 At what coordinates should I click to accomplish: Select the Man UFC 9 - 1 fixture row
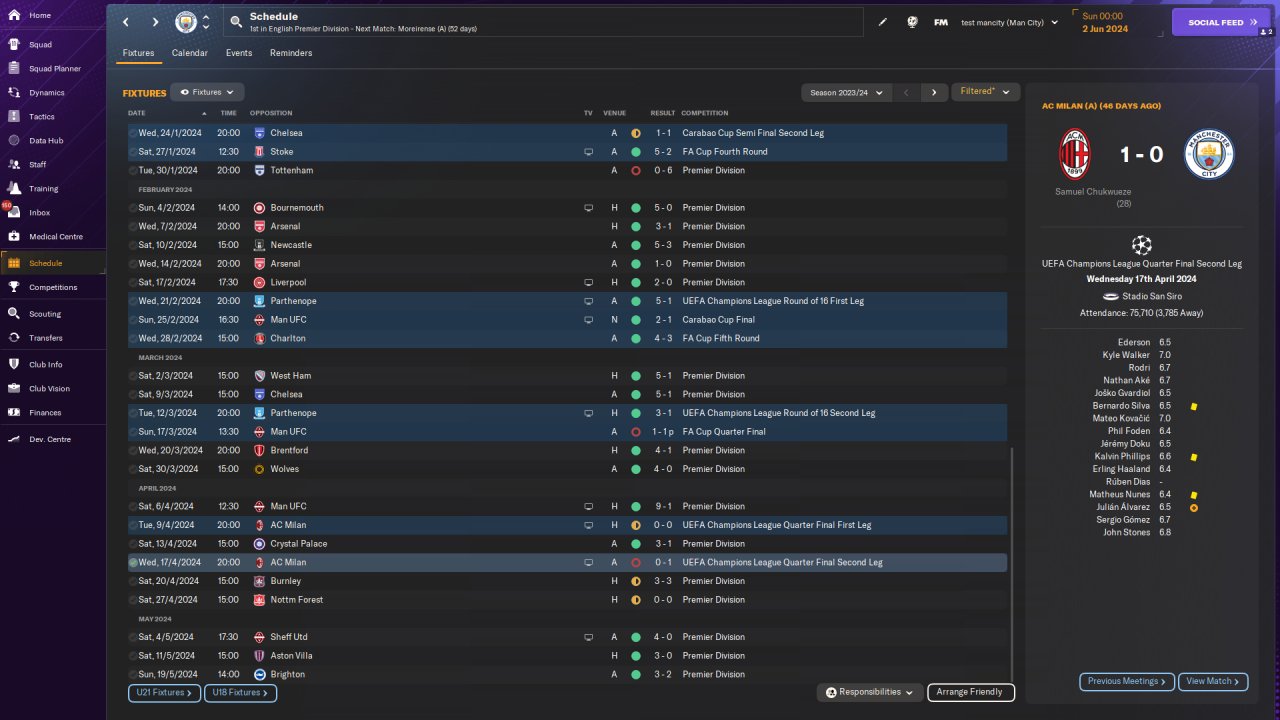coord(567,506)
